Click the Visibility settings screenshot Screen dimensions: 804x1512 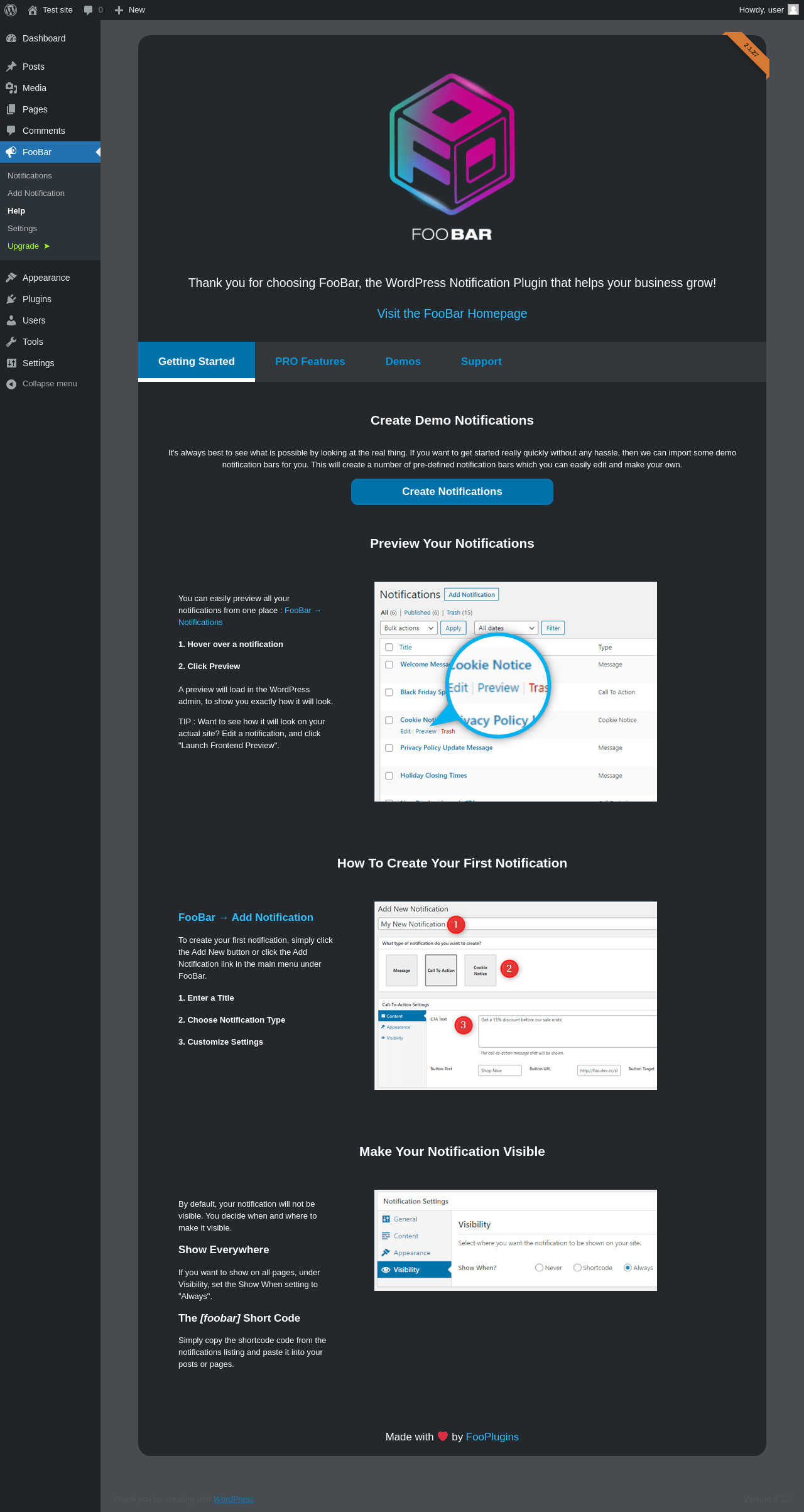(x=516, y=1240)
